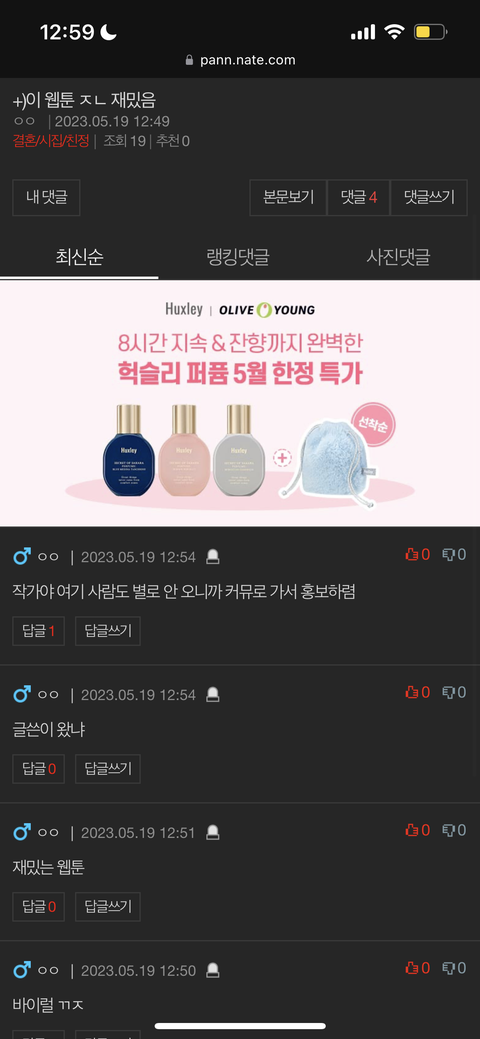This screenshot has height=1039, width=480.
Task: Tap the siren report icon on 12:51 comment
Action: [x=212, y=832]
